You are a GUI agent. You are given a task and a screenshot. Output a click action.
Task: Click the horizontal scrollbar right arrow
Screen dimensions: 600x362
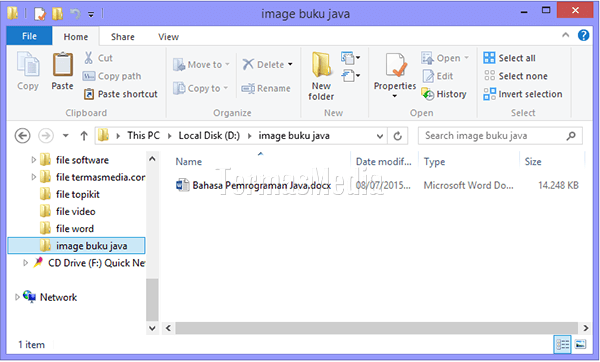[585, 328]
